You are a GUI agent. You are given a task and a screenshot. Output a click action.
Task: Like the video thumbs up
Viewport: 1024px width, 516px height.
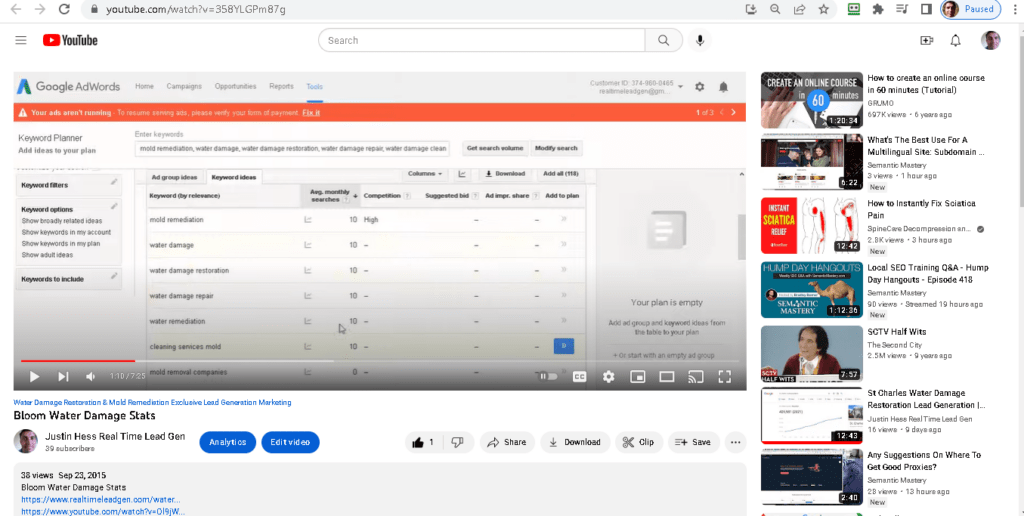coord(424,442)
